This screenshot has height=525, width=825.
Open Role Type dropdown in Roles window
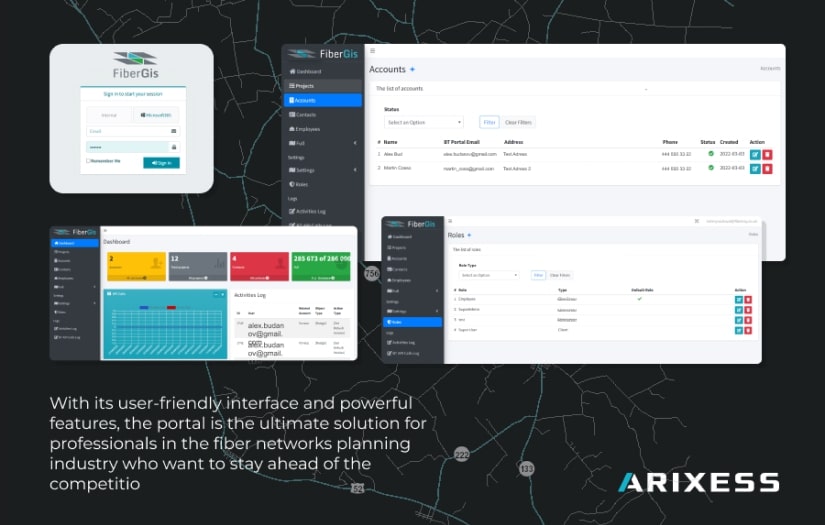pyautogui.click(x=489, y=275)
